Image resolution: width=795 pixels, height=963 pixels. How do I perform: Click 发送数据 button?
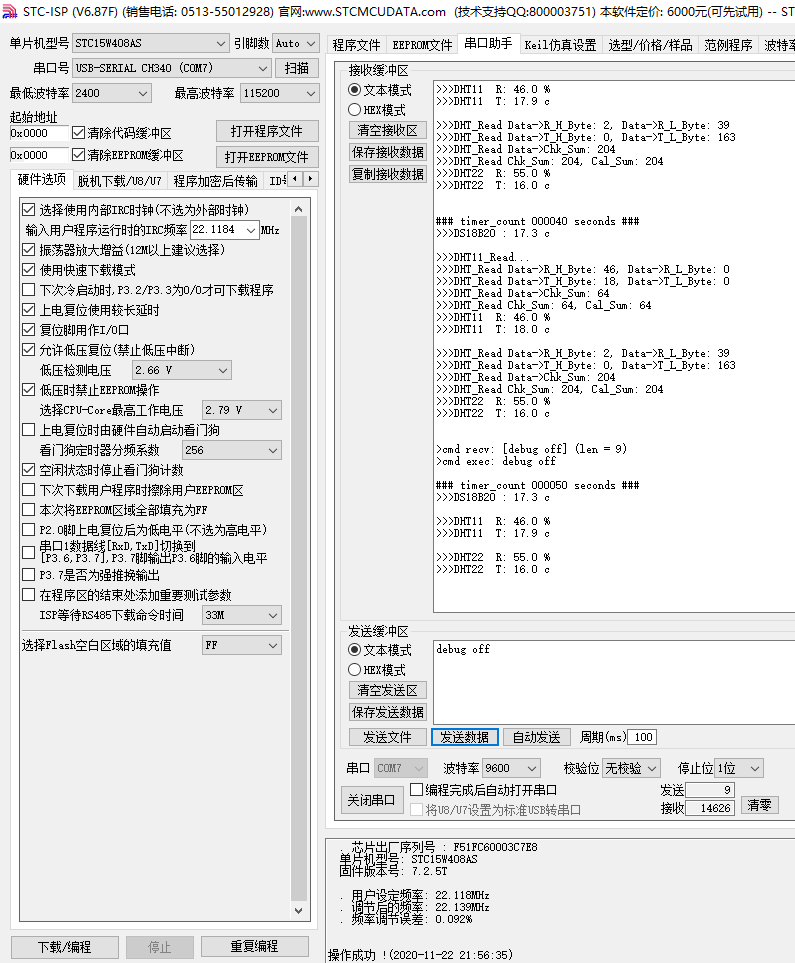tap(464, 737)
